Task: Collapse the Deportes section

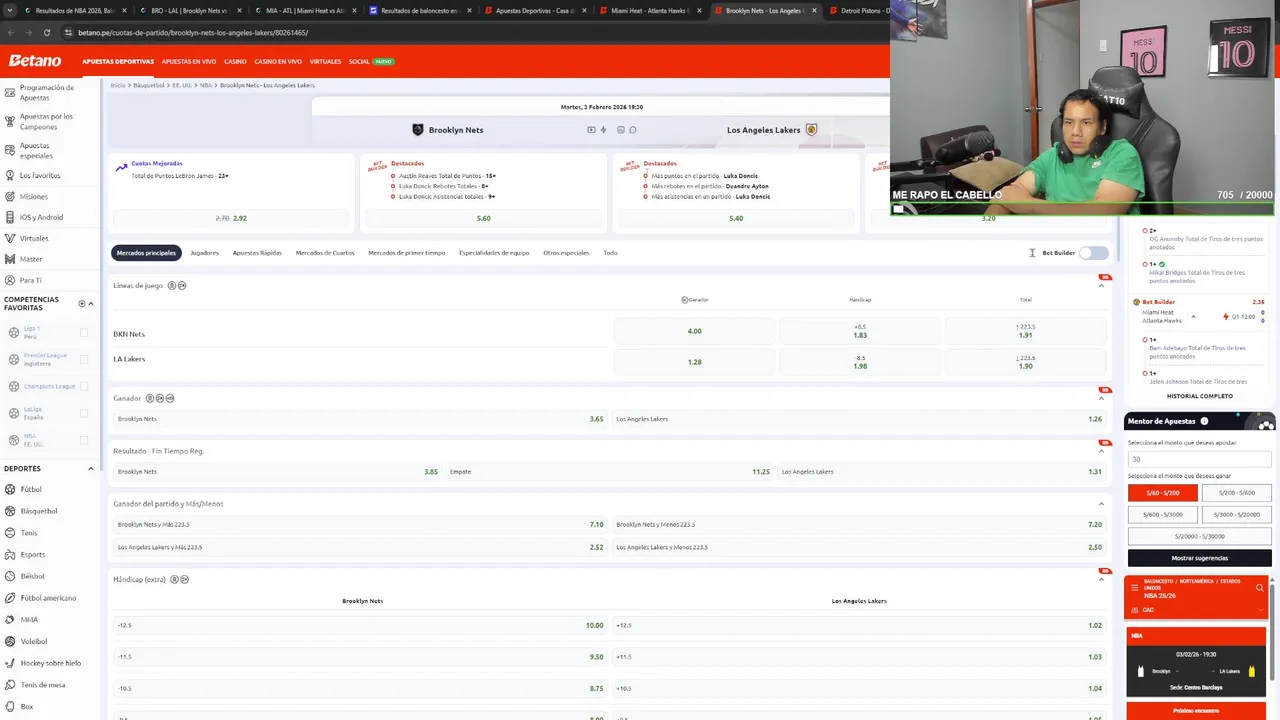Action: 91,468
